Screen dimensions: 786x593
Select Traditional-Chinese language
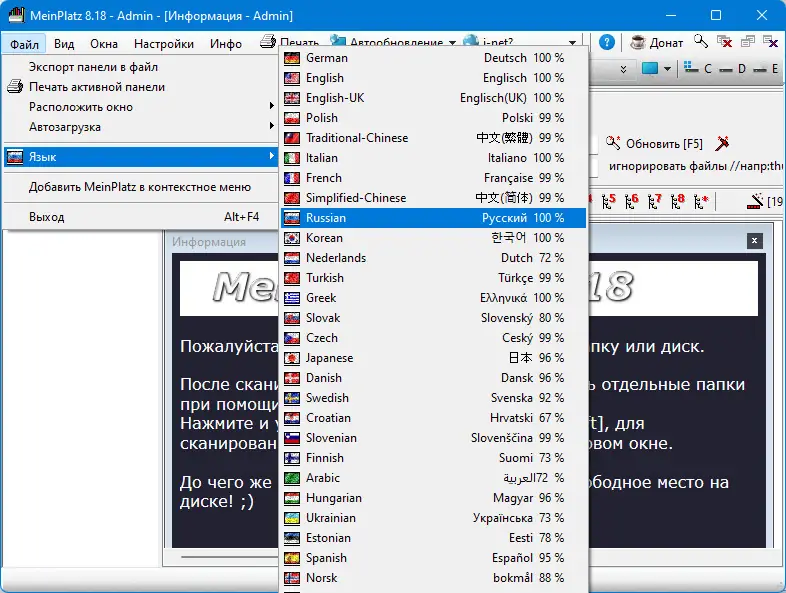pos(433,138)
